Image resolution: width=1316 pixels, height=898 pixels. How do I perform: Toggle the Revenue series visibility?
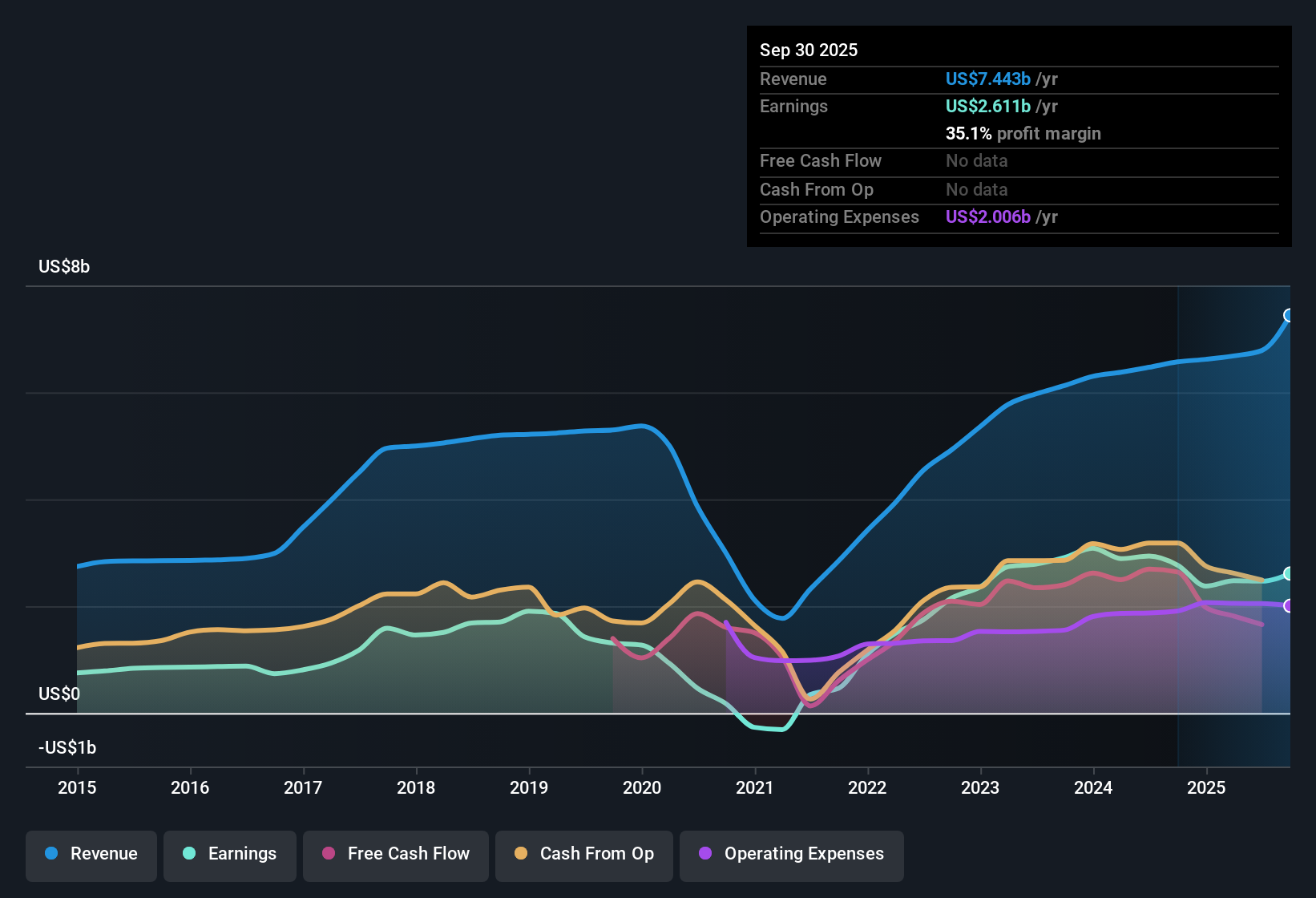pyautogui.click(x=91, y=854)
